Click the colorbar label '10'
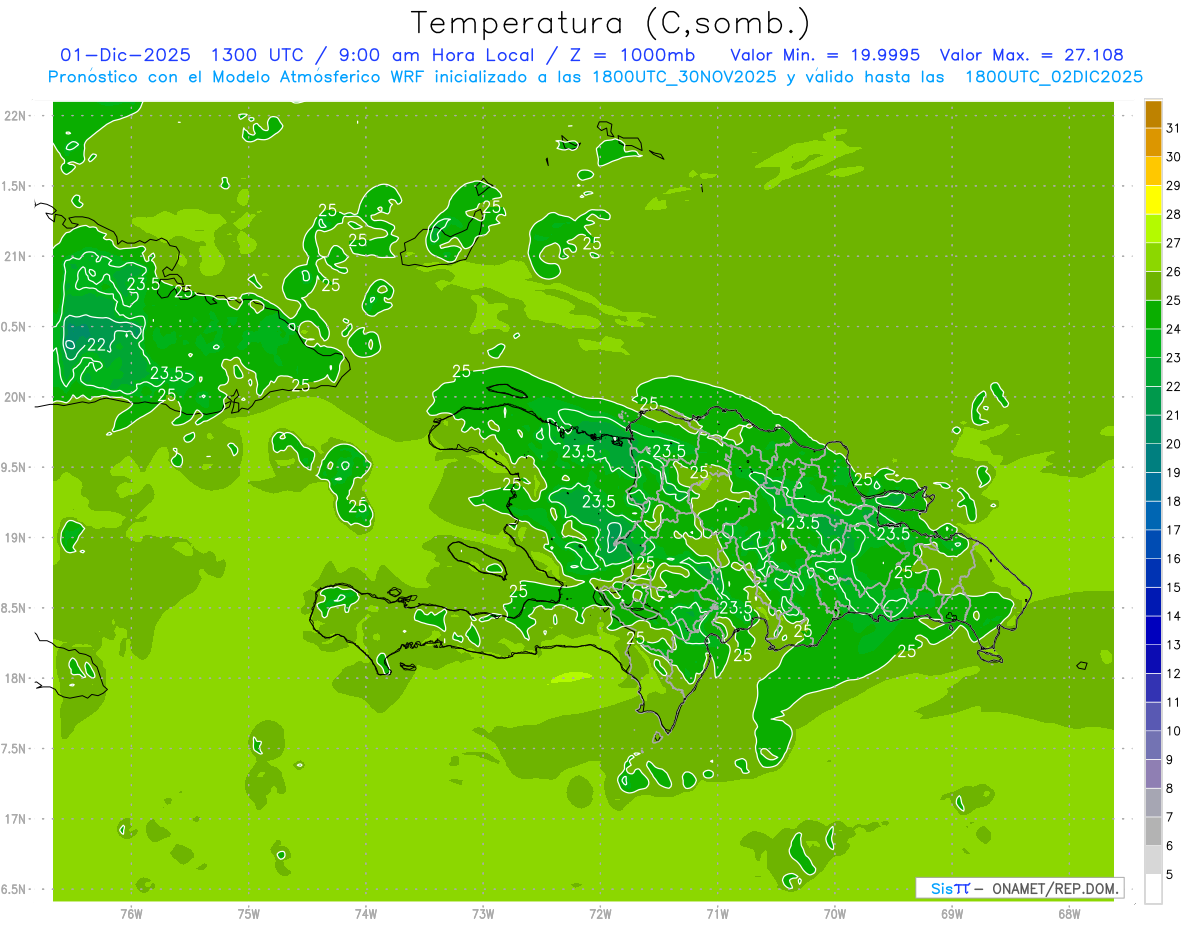This screenshot has width=1200, height=927. [1174, 731]
